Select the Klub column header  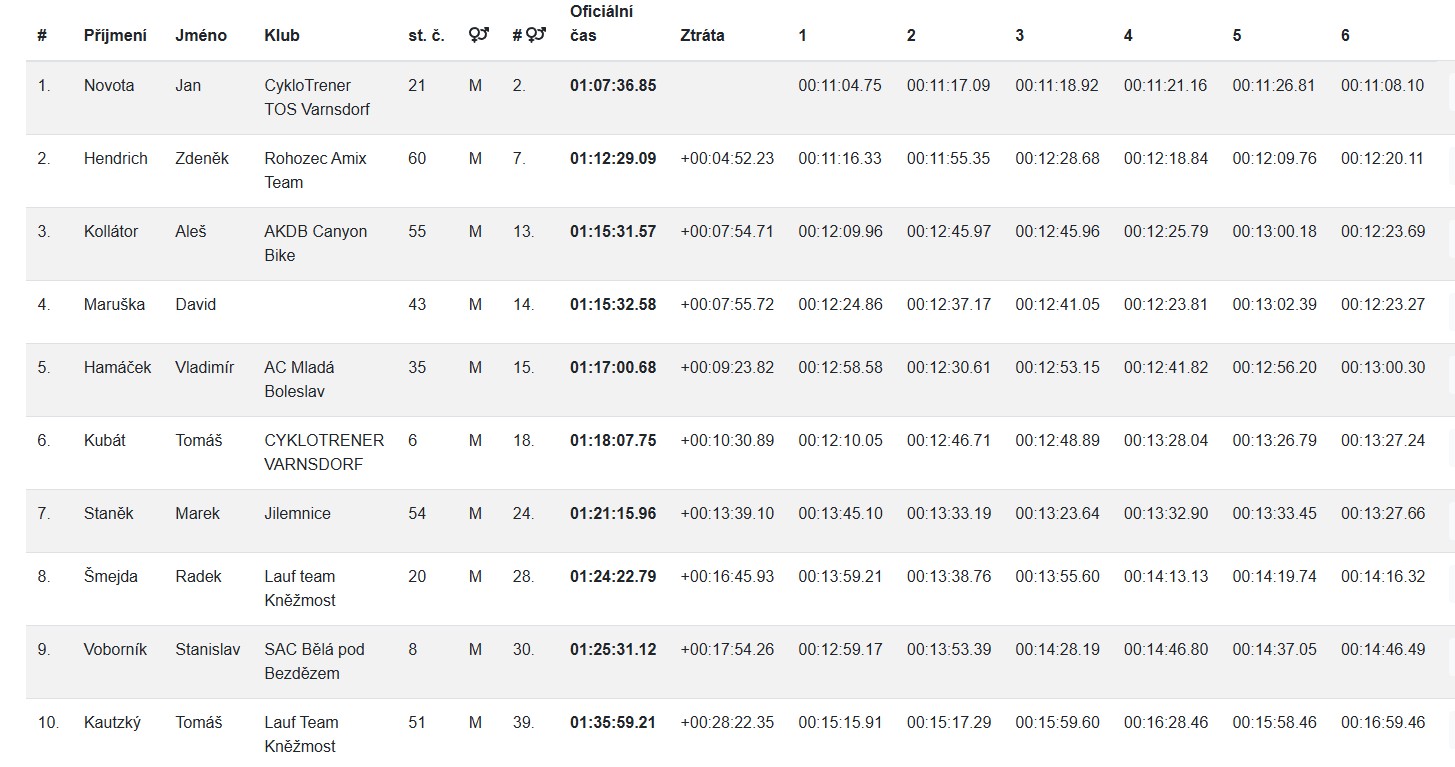coord(282,35)
